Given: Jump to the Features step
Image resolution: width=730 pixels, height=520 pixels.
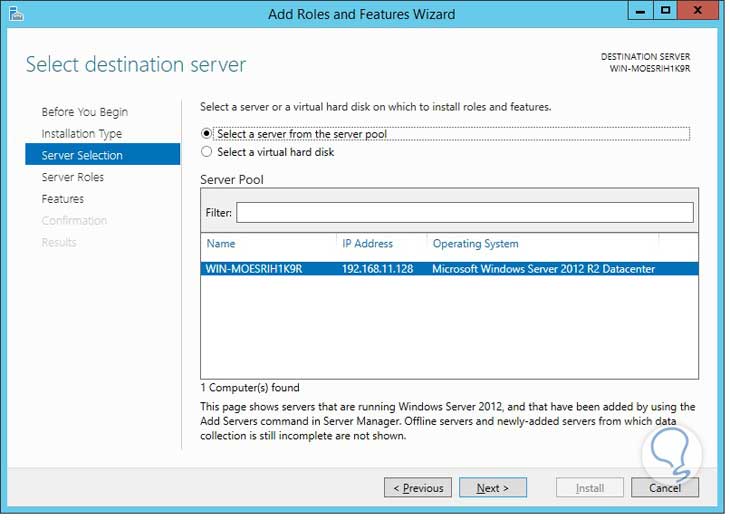Looking at the screenshot, I should pyautogui.click(x=62, y=199).
